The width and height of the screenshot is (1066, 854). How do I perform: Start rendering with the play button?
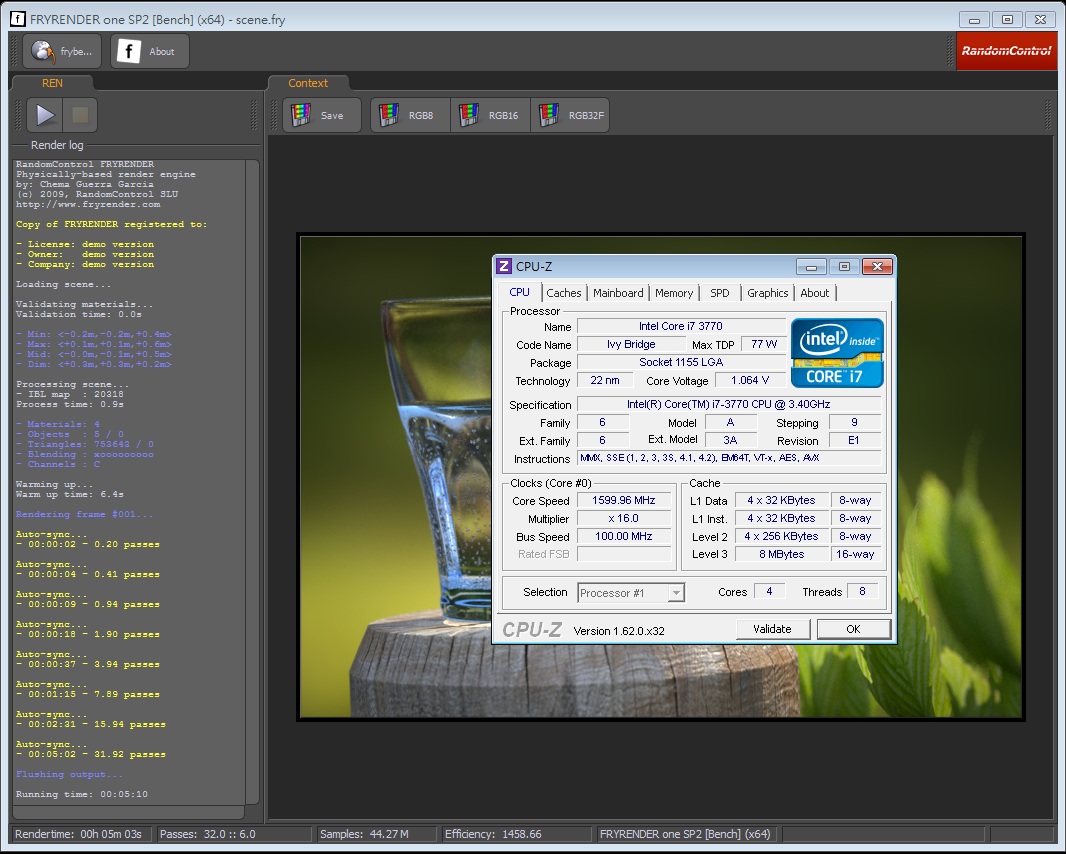[45, 115]
